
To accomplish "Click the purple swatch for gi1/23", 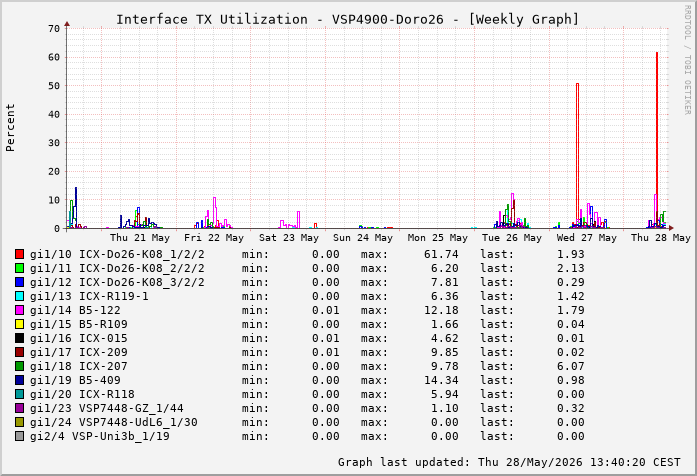I will tap(19, 408).
